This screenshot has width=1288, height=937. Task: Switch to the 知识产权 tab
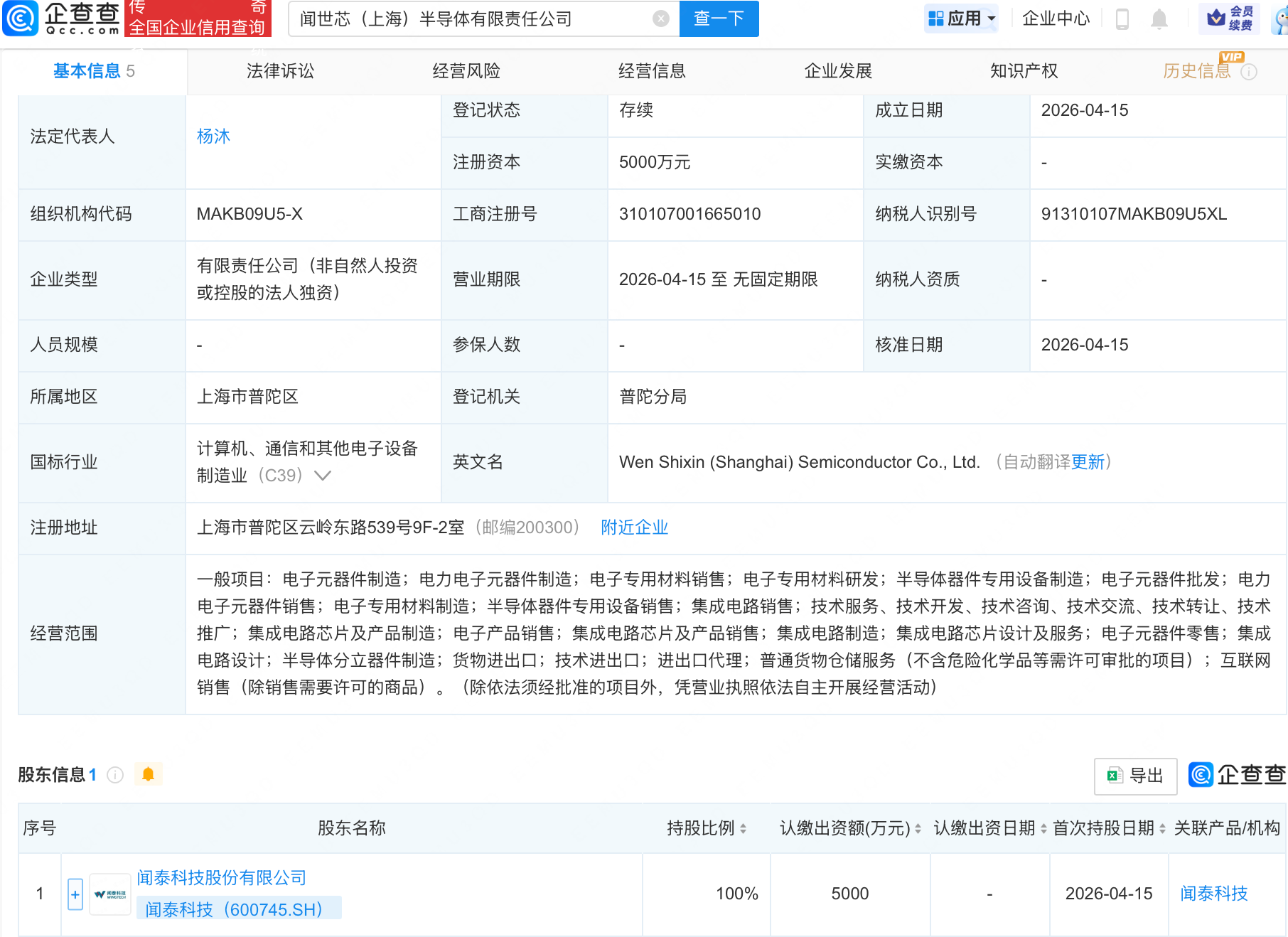point(1024,71)
